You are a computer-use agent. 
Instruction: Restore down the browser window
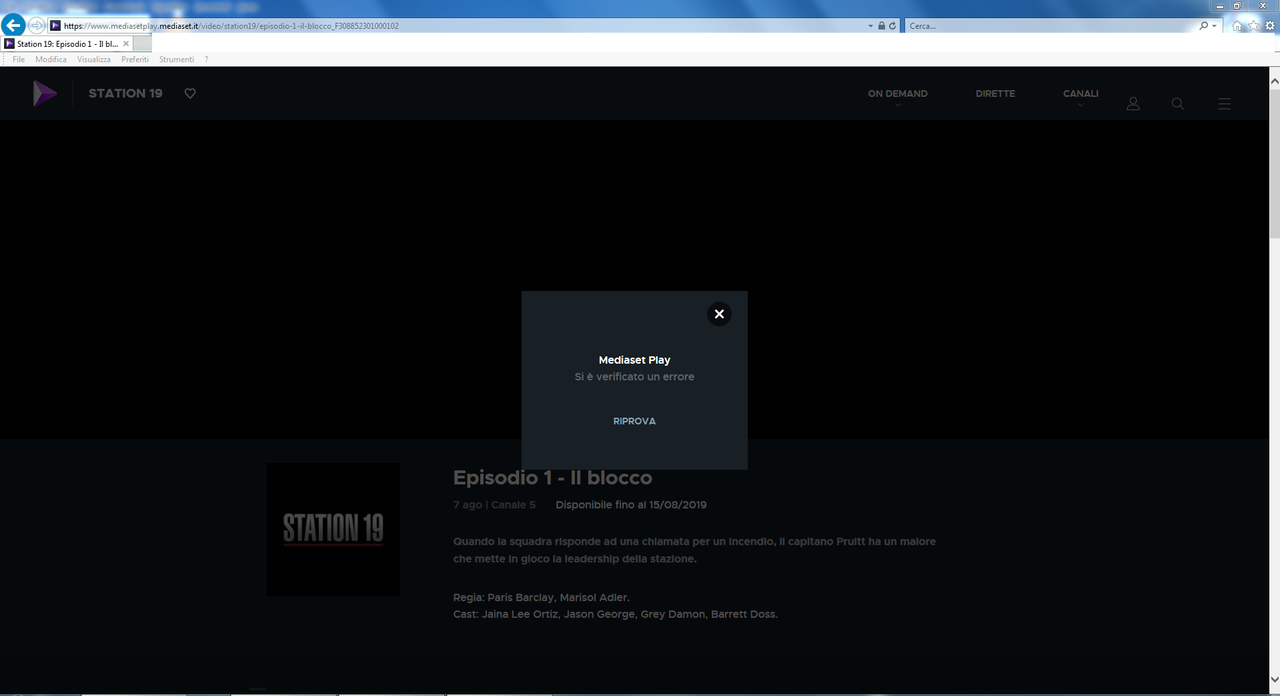tap(1237, 6)
